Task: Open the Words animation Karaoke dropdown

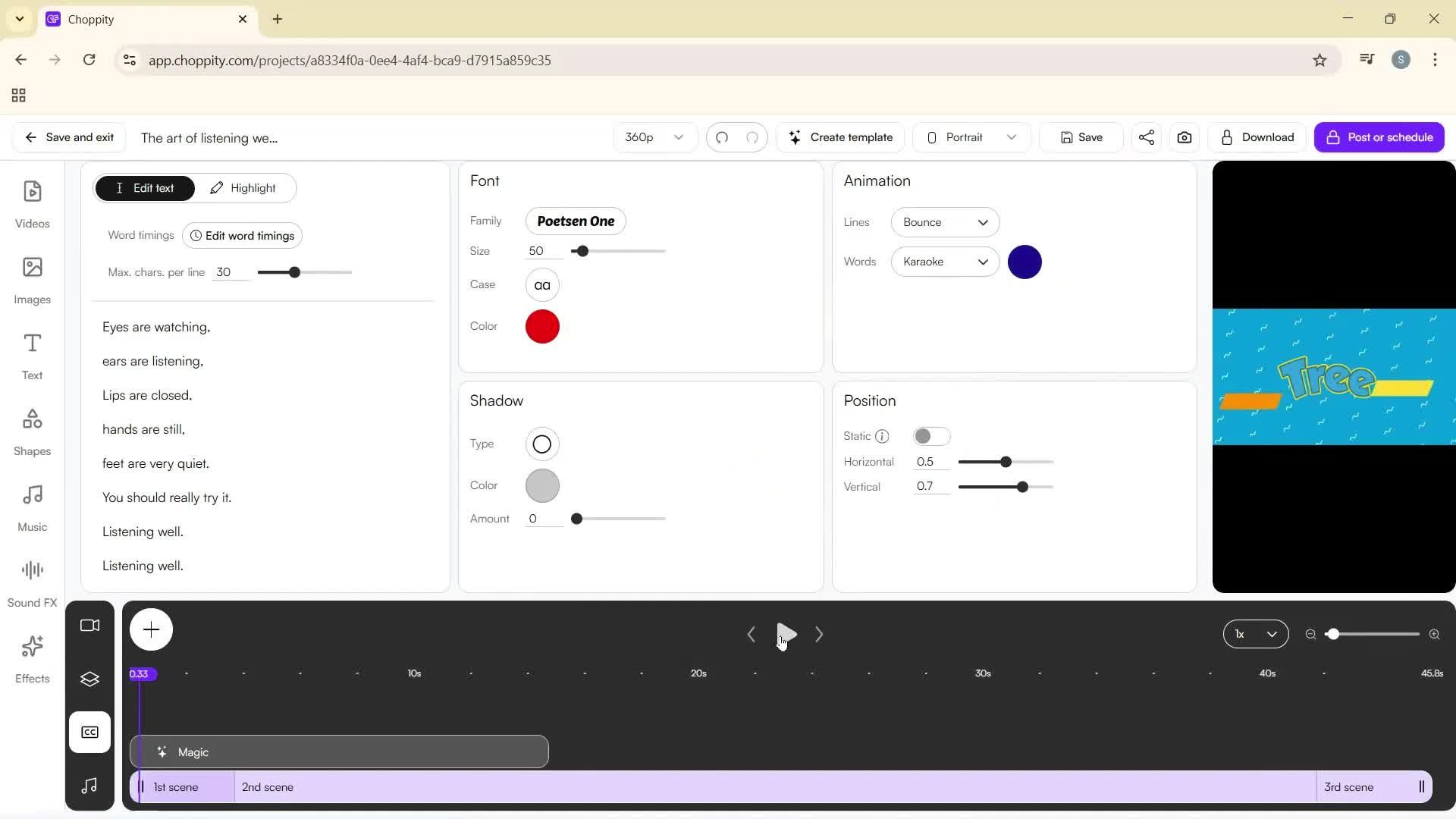Action: [944, 262]
